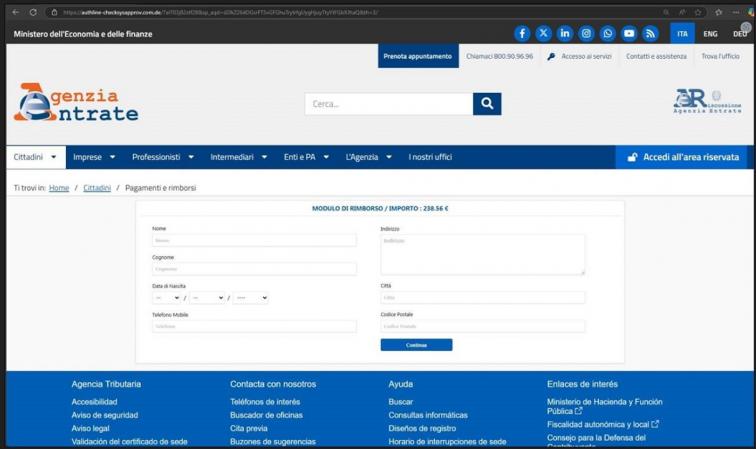Click into the Nome text field
The height and width of the screenshot is (449, 756).
coord(254,241)
